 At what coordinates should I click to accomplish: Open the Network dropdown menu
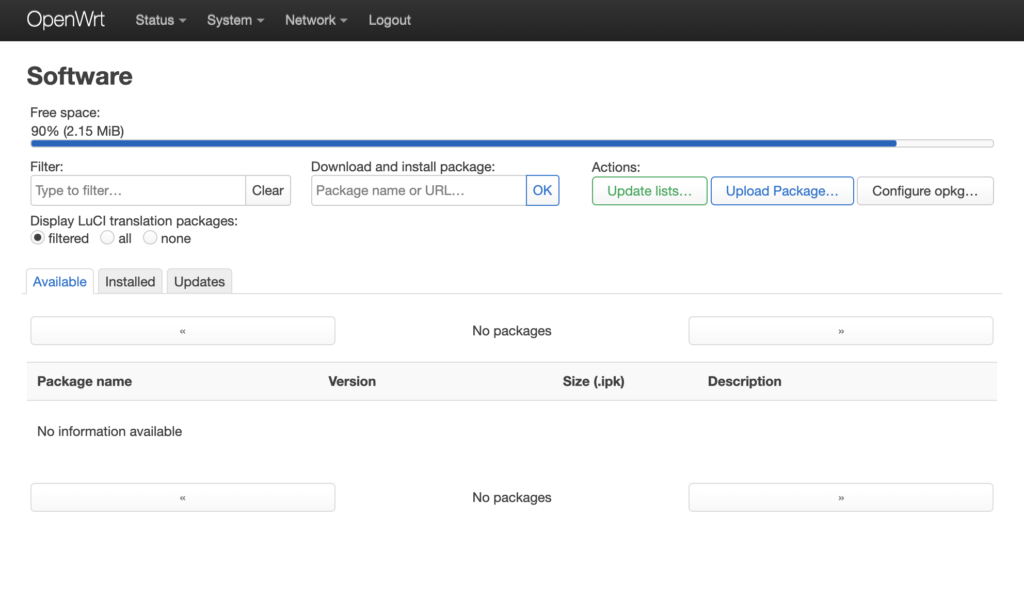click(316, 20)
